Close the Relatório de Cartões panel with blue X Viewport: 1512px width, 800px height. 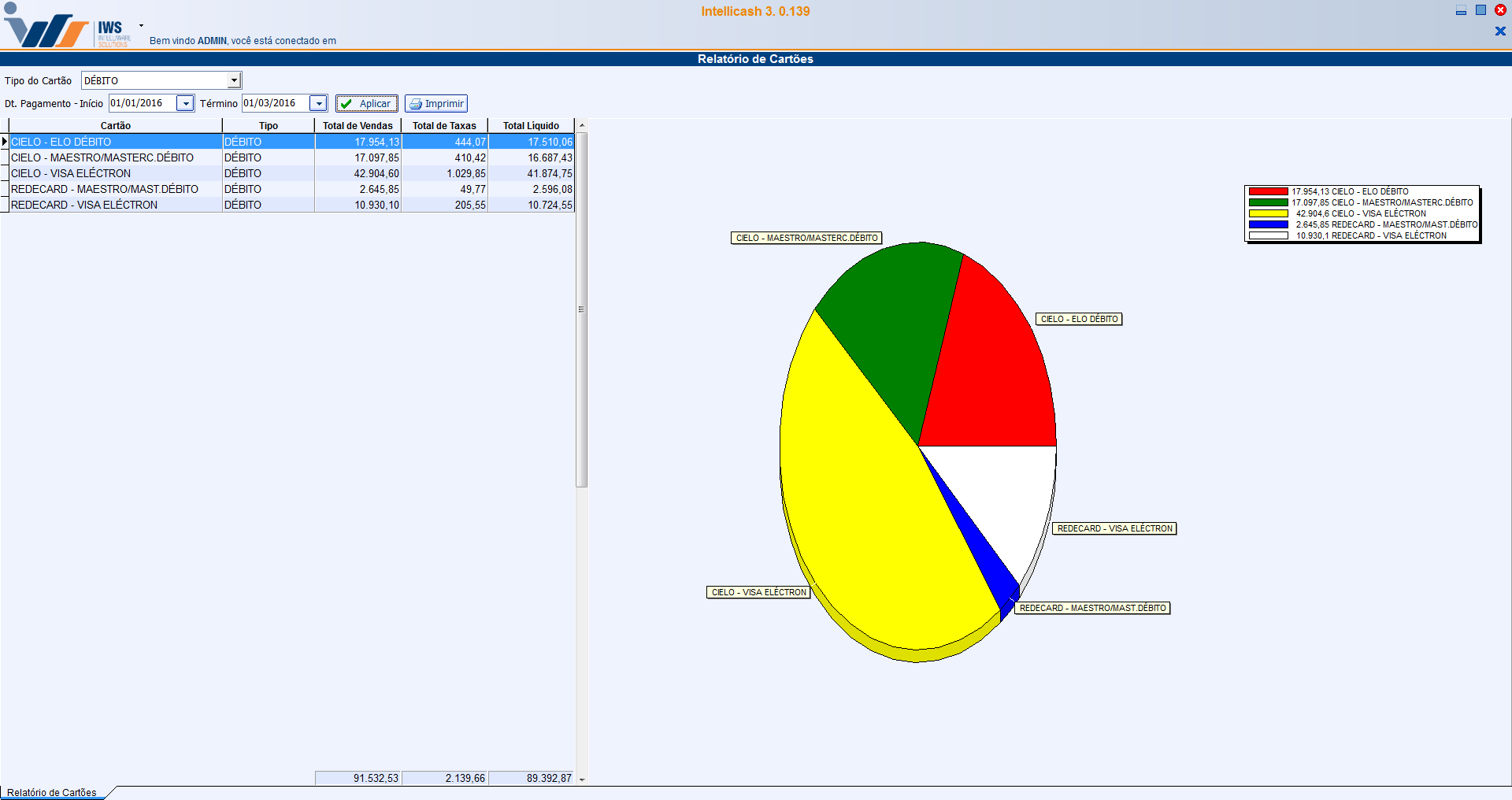(1500, 31)
